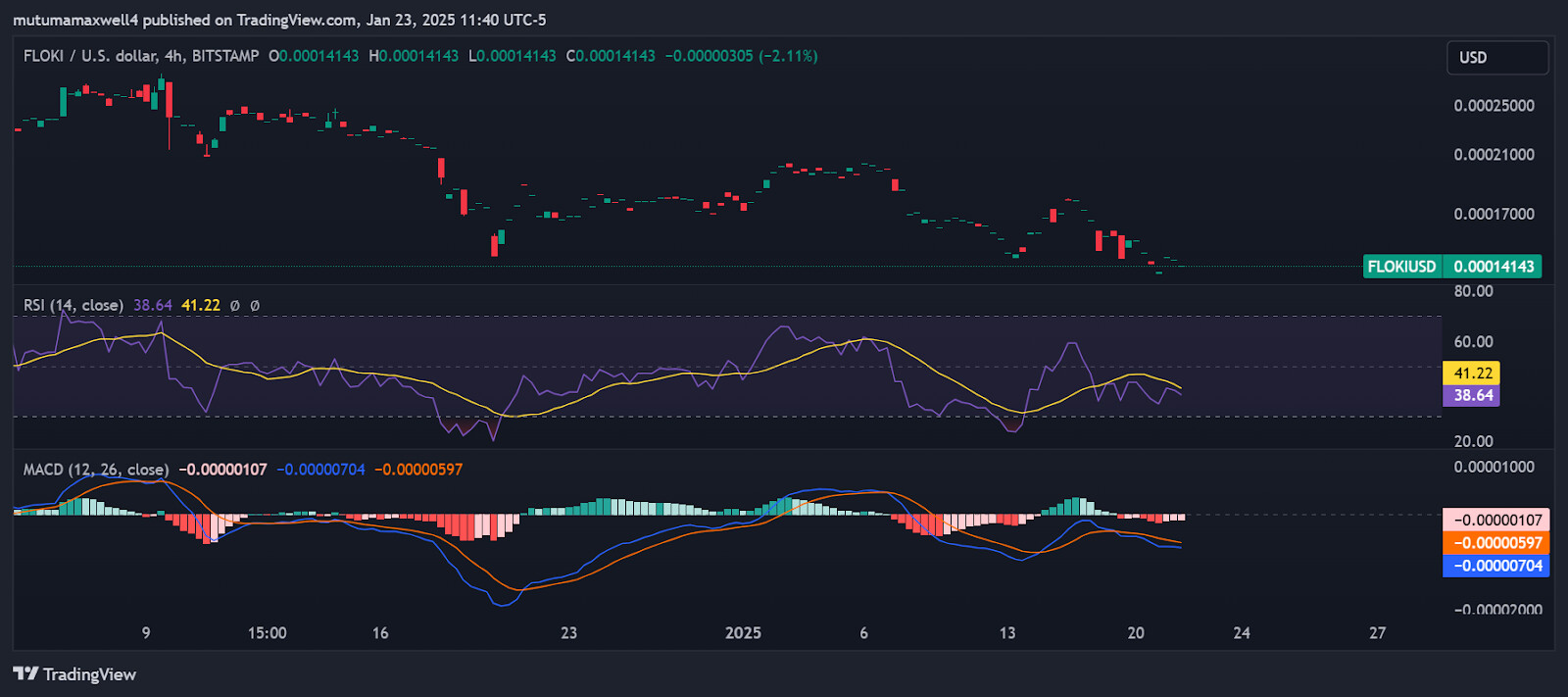The width and height of the screenshot is (1568, 697).
Task: Select the open value O0.00014143
Action: tap(314, 56)
